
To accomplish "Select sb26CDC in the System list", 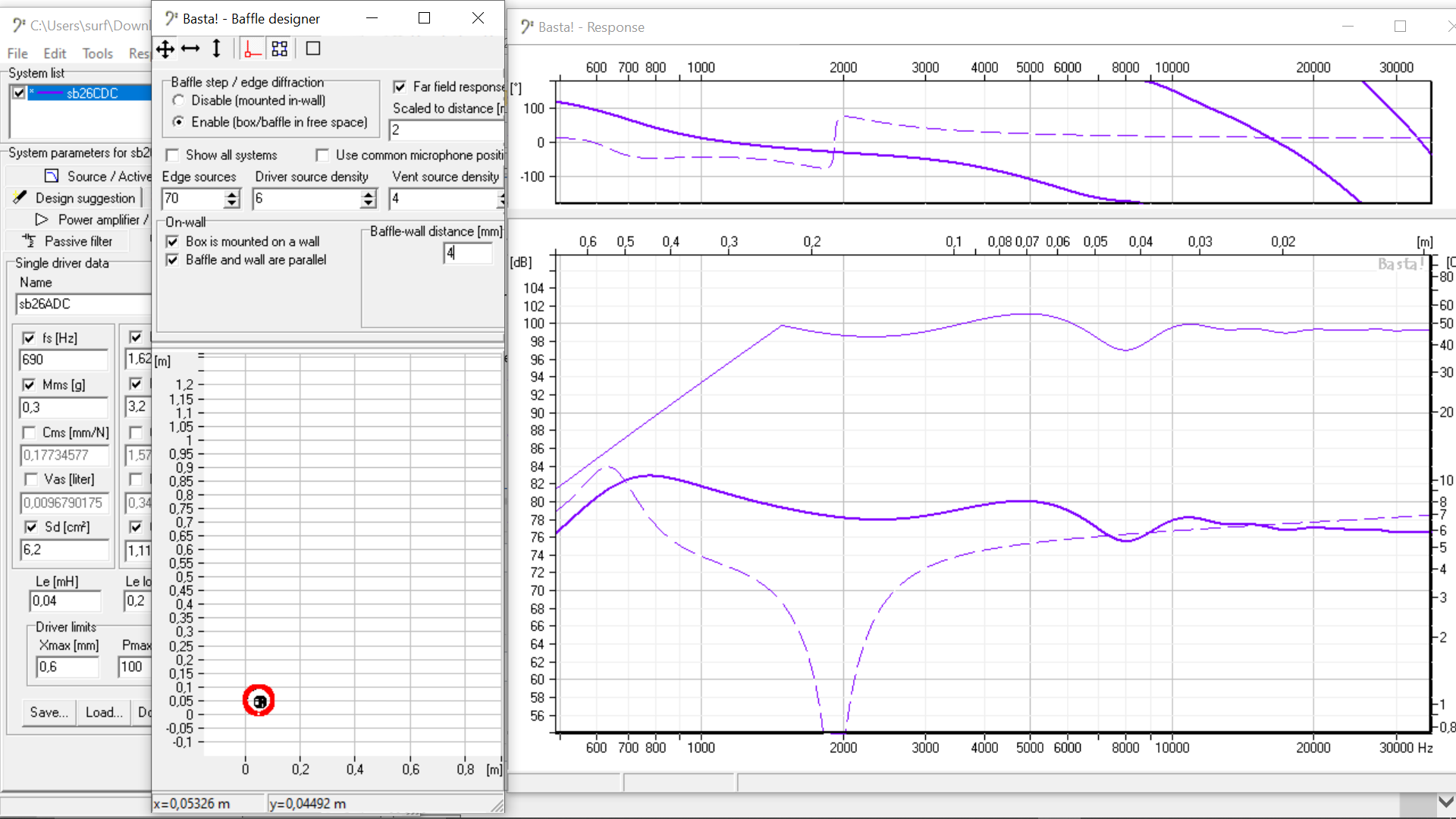I will coord(93,93).
